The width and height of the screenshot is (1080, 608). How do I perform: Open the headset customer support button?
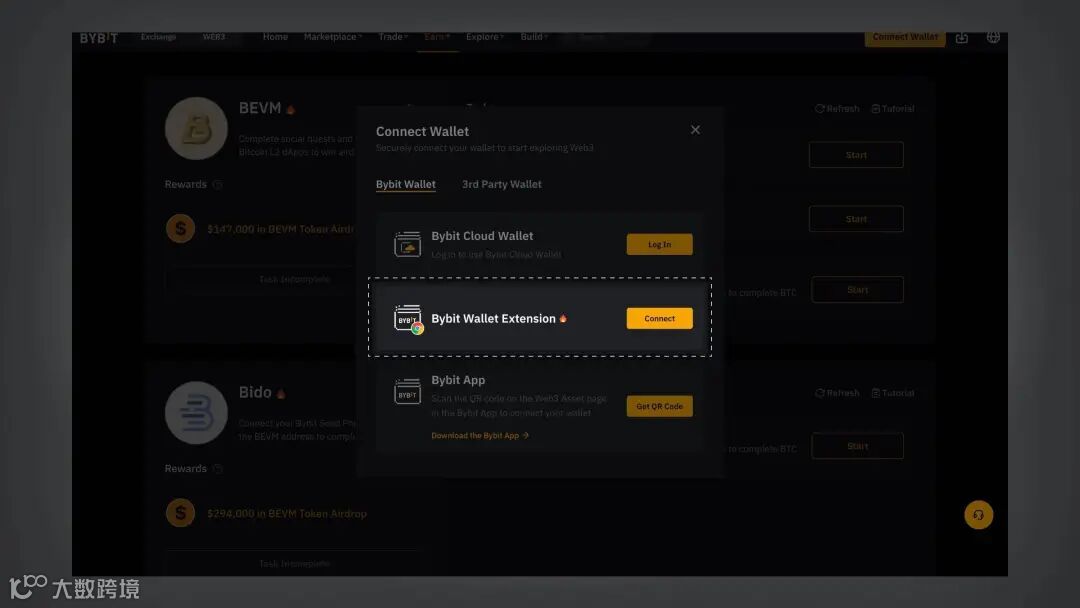click(978, 514)
